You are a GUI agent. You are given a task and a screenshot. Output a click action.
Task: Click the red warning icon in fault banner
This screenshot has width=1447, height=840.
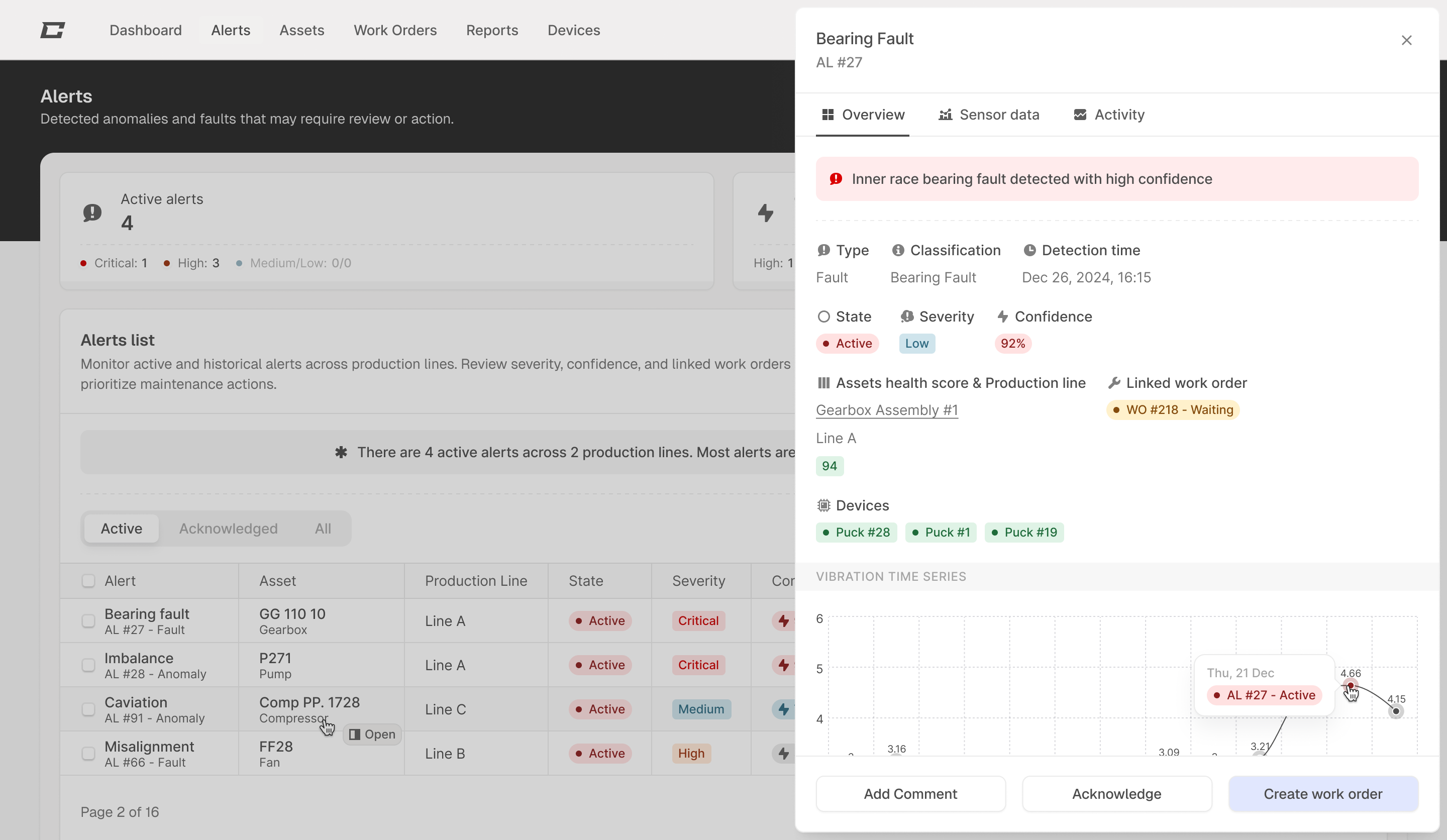tap(836, 179)
